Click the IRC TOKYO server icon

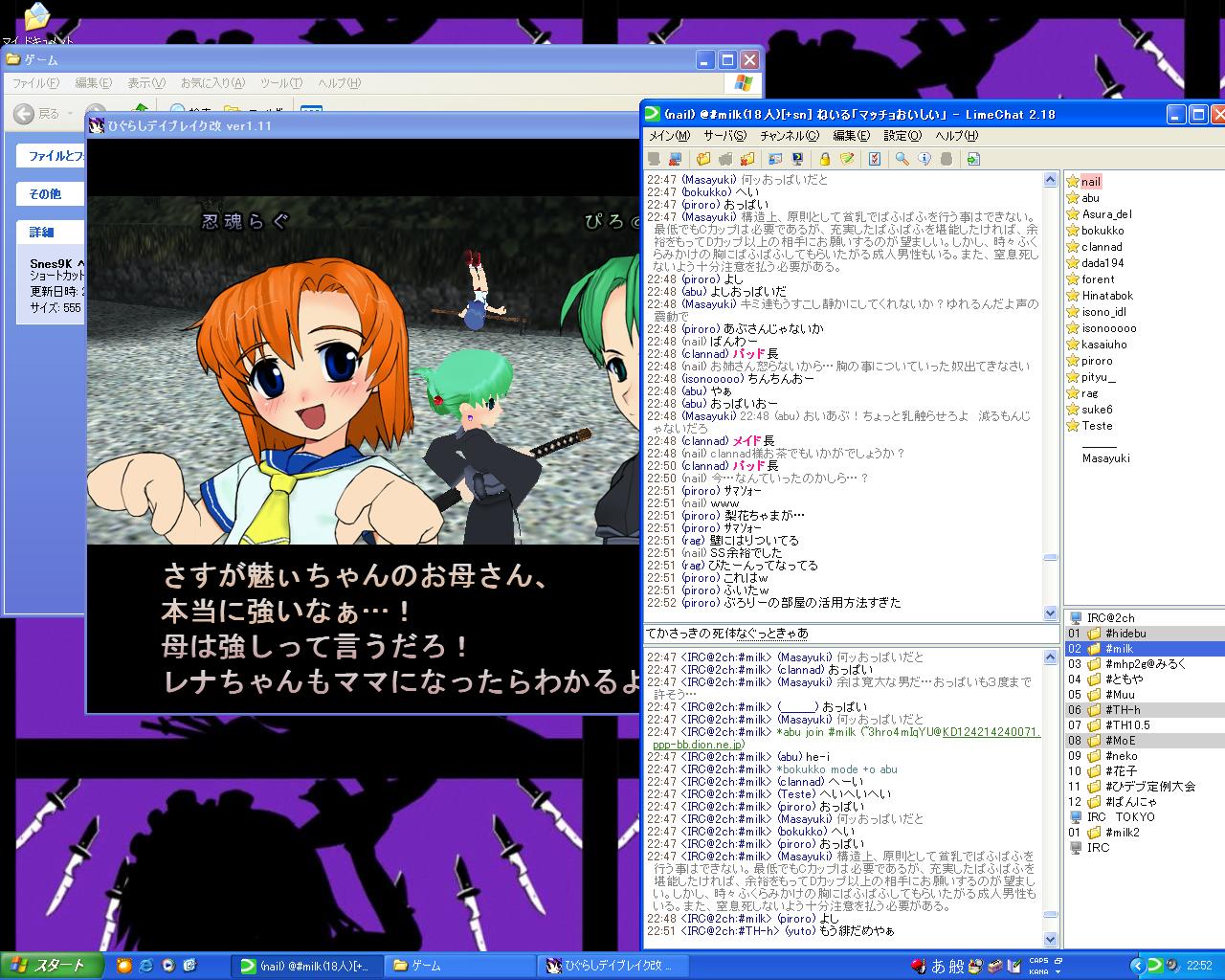(1075, 817)
